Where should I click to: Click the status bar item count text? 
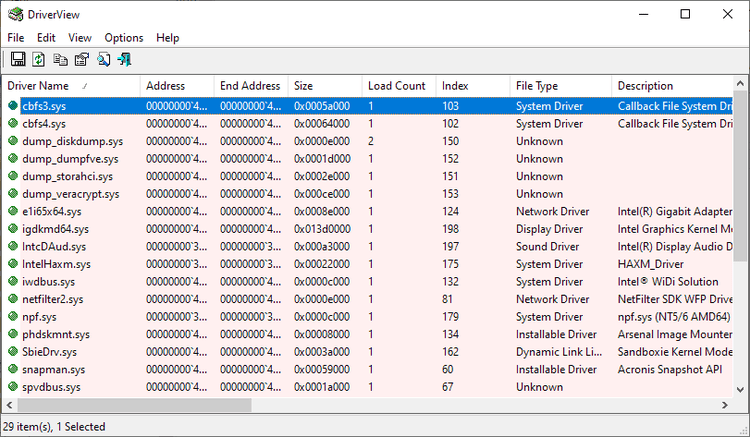click(x=54, y=426)
